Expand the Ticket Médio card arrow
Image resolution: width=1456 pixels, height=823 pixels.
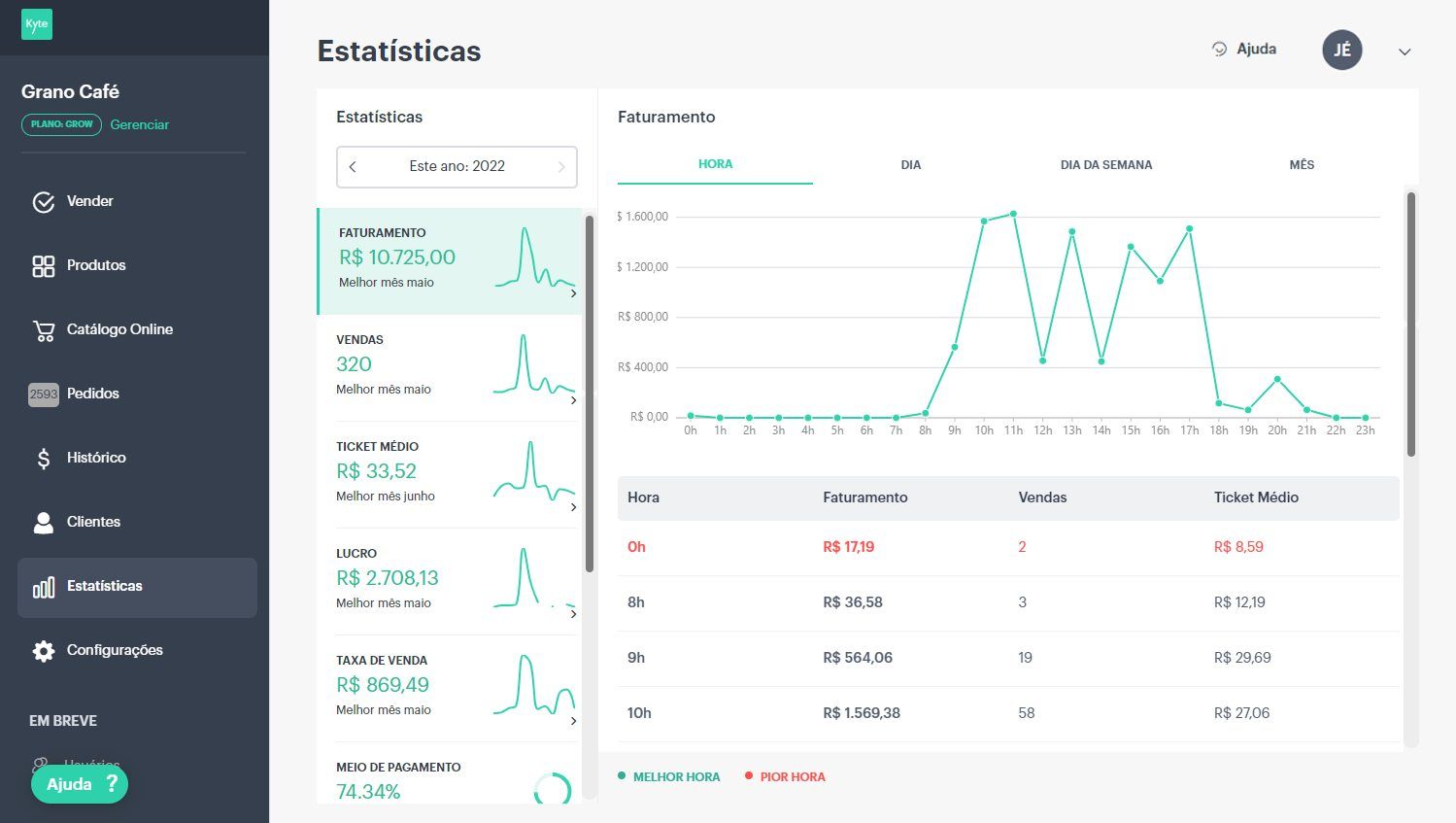tap(573, 507)
